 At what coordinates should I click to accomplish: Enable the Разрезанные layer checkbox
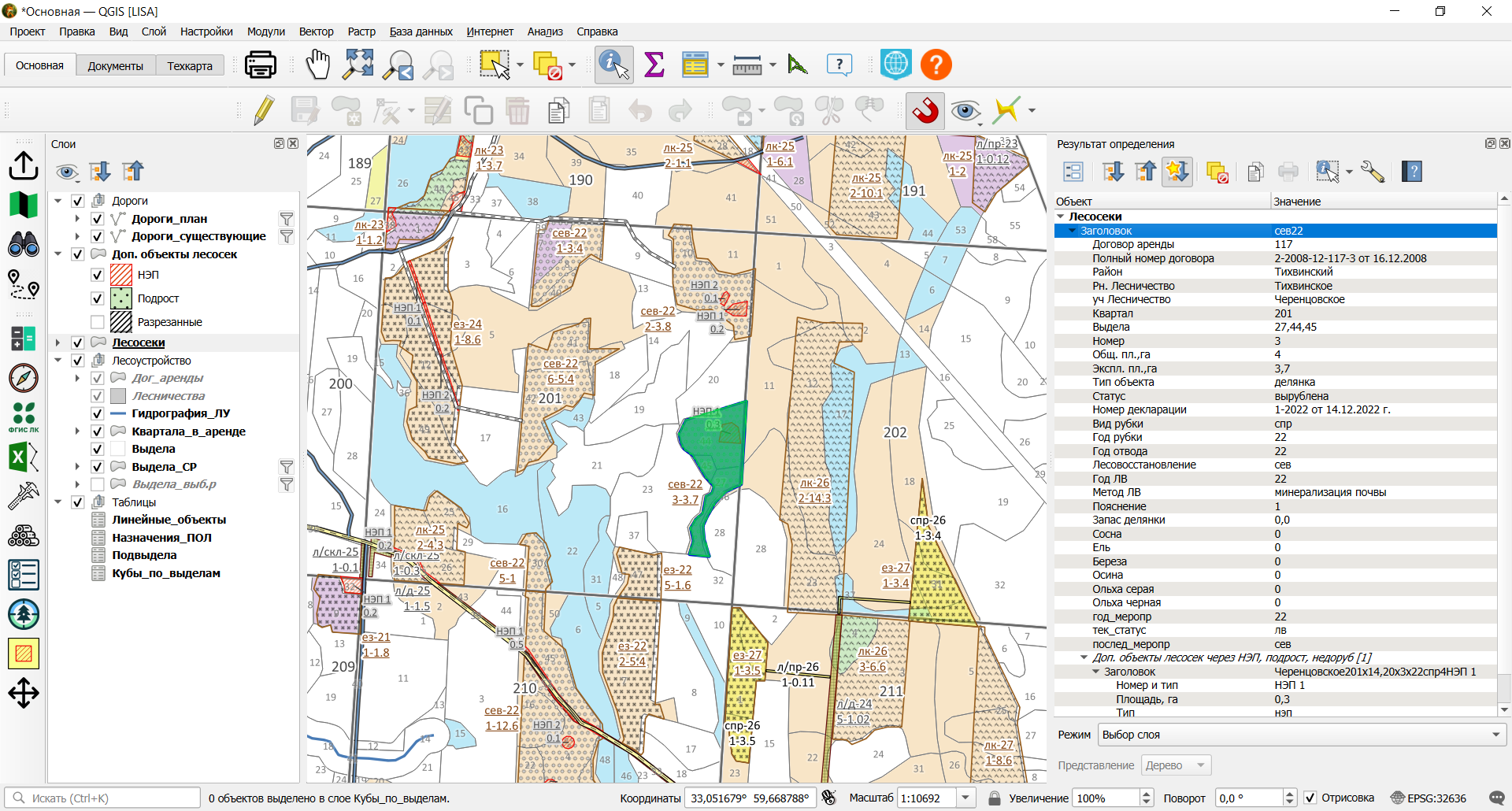point(98,322)
